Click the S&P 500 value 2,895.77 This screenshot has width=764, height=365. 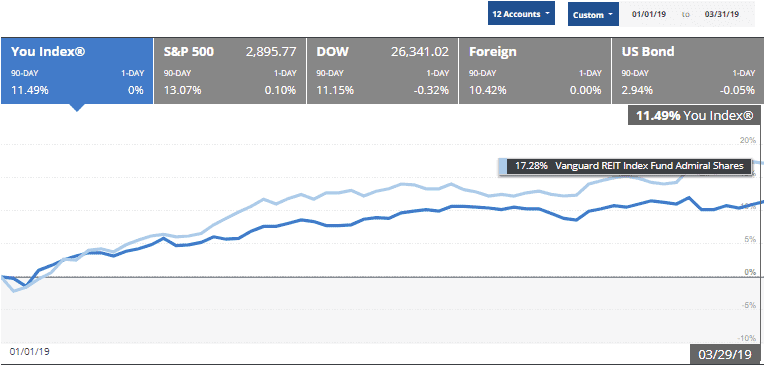[x=271, y=52]
